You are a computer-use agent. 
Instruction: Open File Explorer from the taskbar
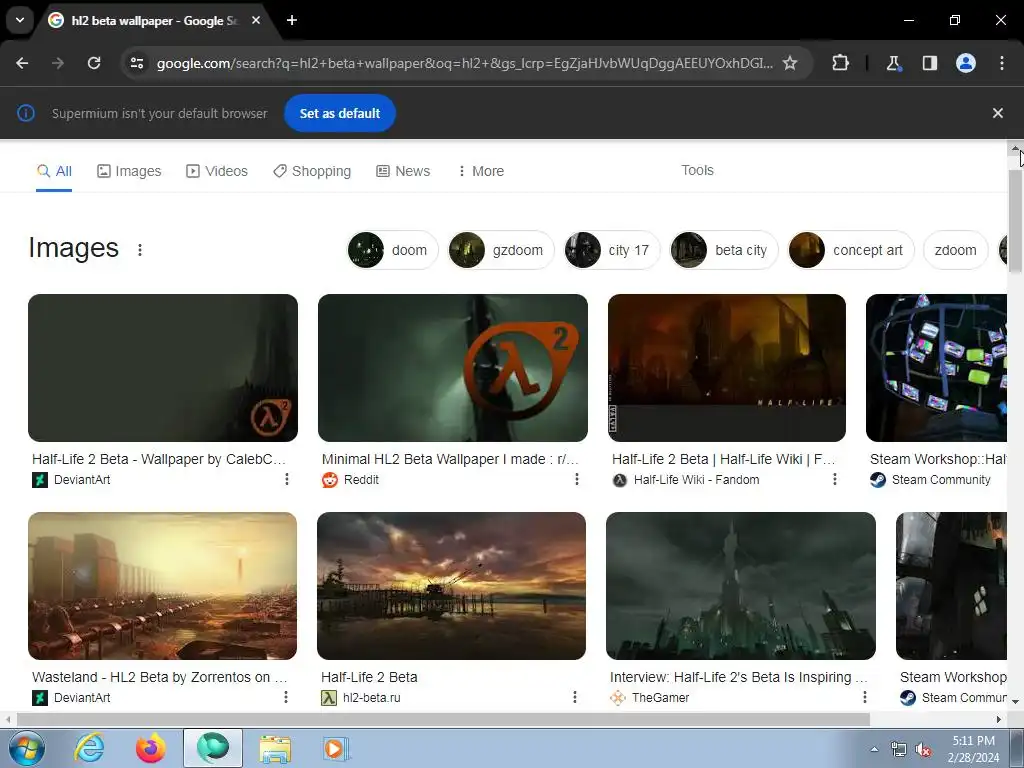point(275,748)
